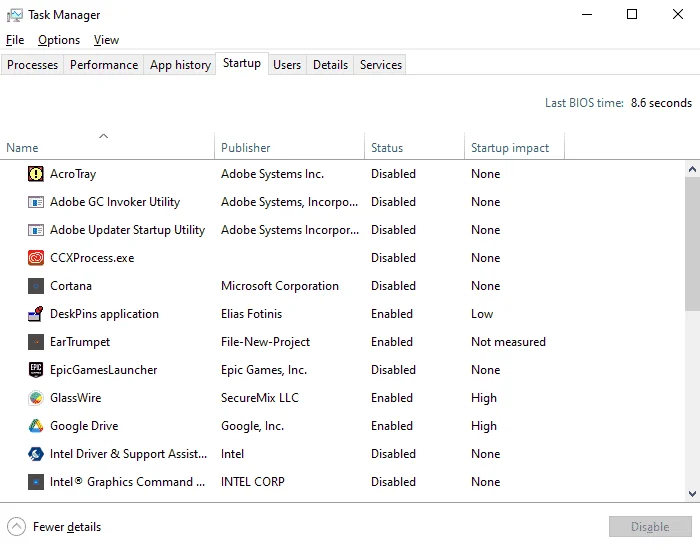700x550 pixels.
Task: Switch to the Services tab
Action: [381, 65]
